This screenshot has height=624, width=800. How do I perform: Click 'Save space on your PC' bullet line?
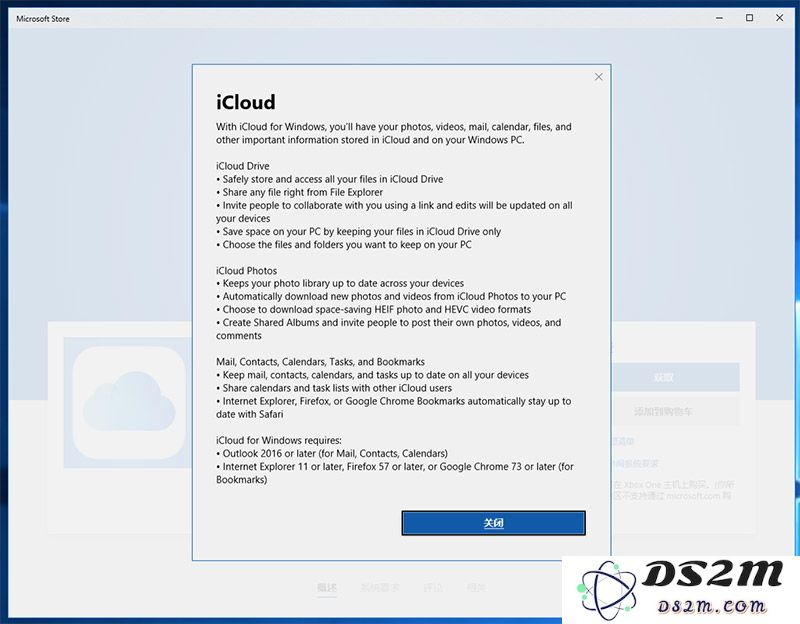(x=358, y=232)
